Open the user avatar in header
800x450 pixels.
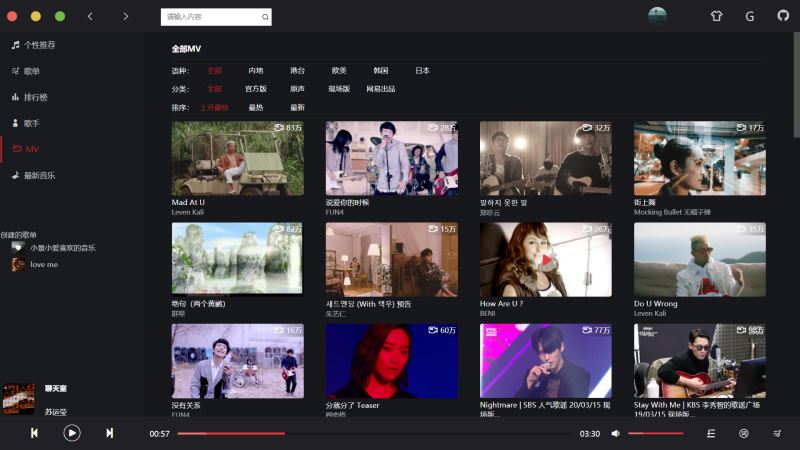pos(657,16)
